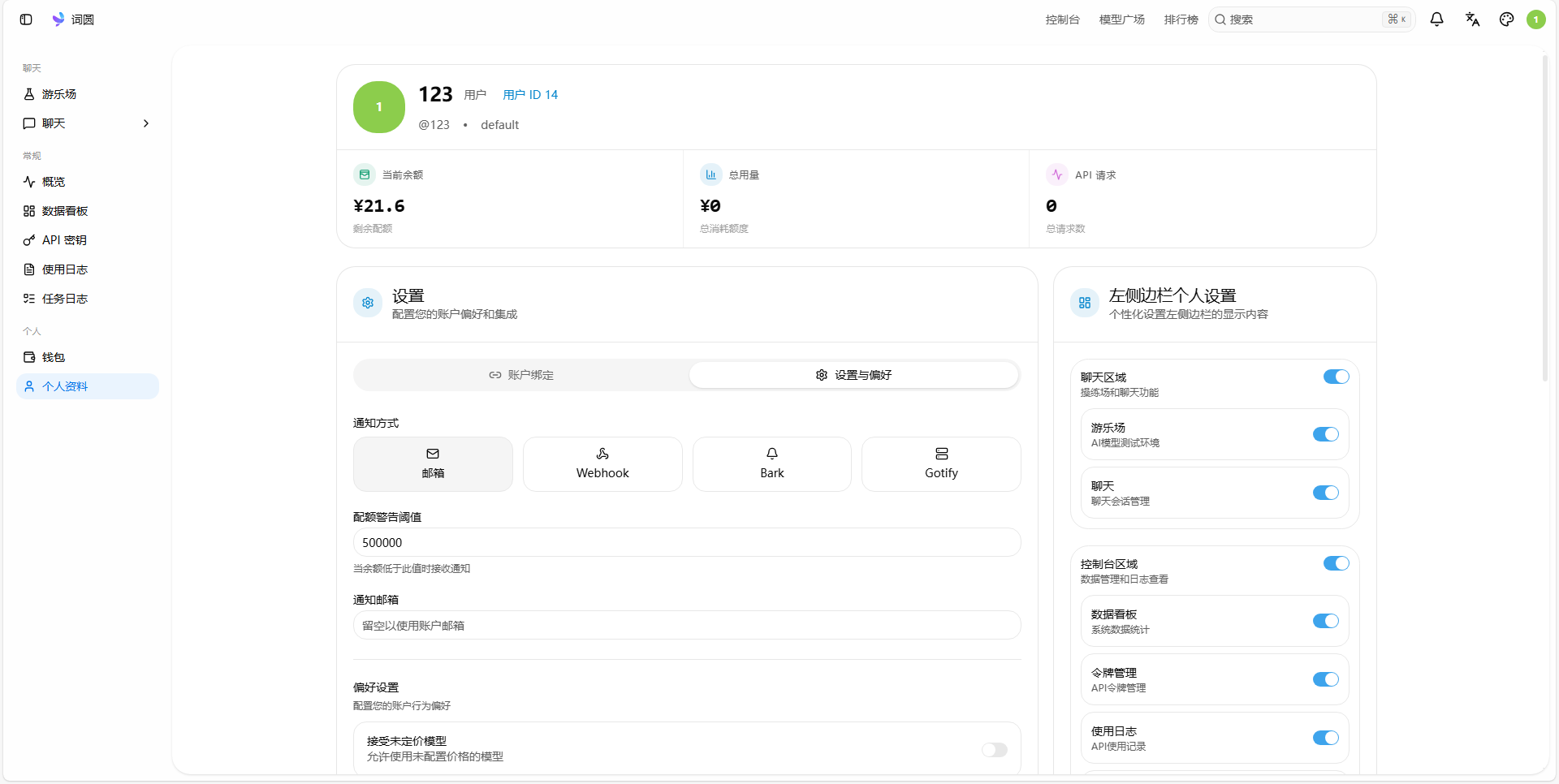
Task: Open 钱包 in the sidebar
Action: tap(88, 357)
